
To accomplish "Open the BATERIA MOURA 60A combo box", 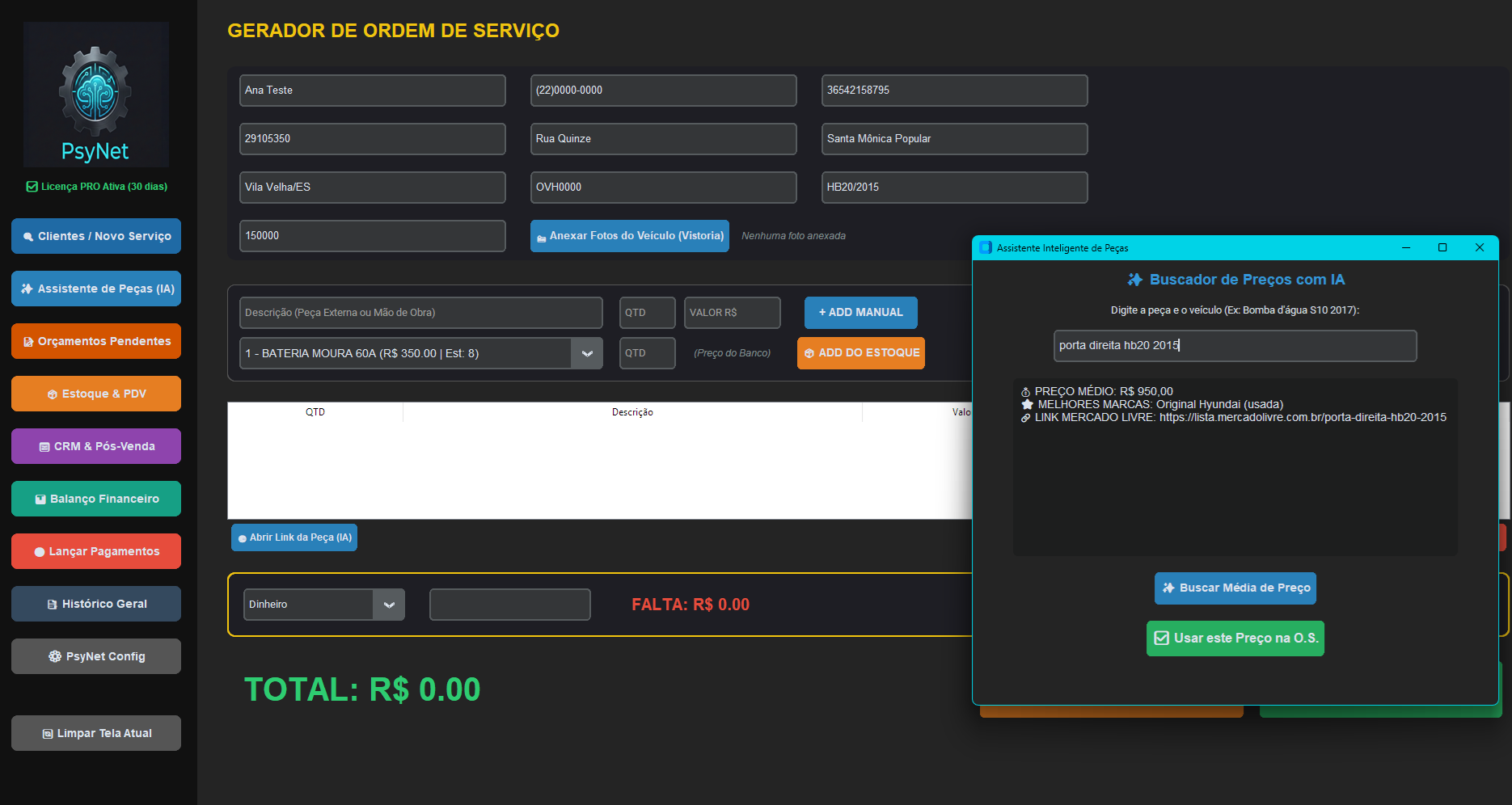I will (406, 353).
